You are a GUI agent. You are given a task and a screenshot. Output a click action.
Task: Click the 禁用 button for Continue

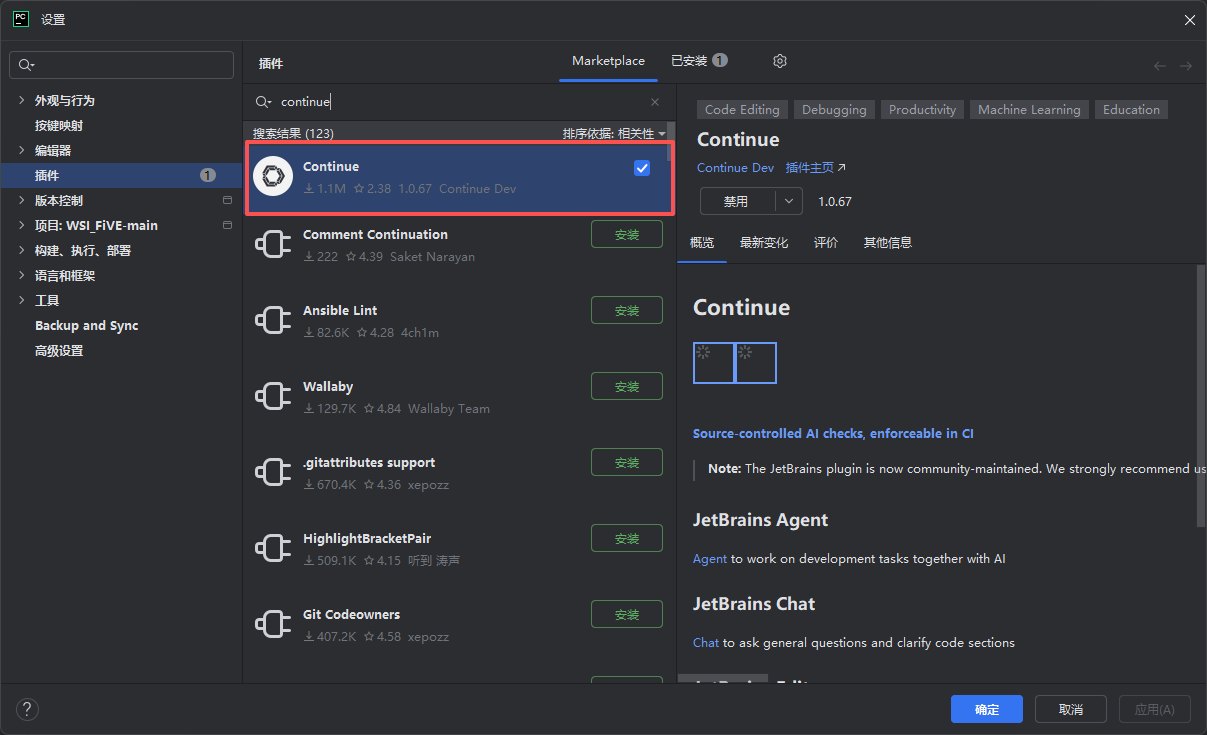pyautogui.click(x=738, y=201)
